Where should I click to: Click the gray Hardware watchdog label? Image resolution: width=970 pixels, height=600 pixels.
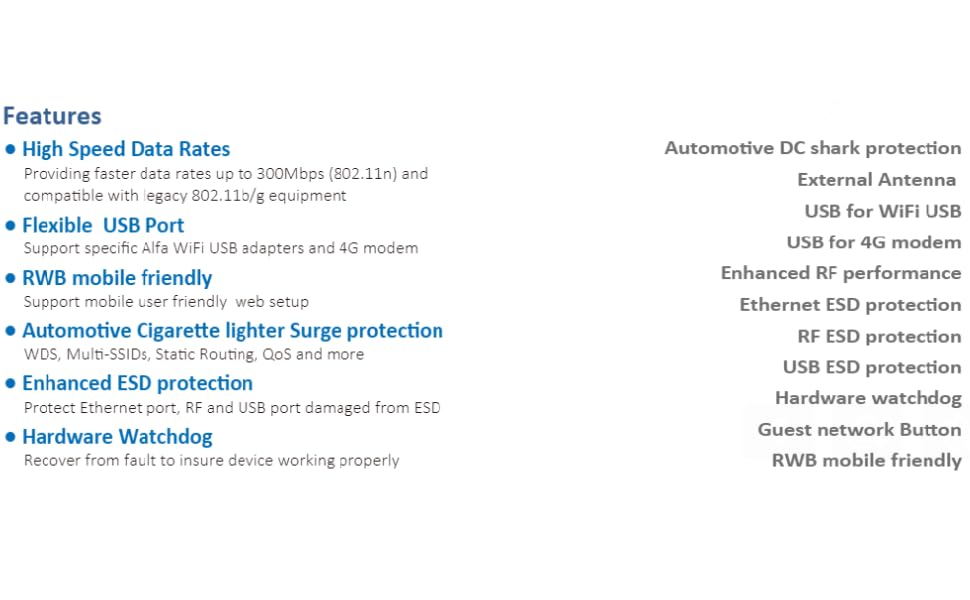tap(868, 398)
